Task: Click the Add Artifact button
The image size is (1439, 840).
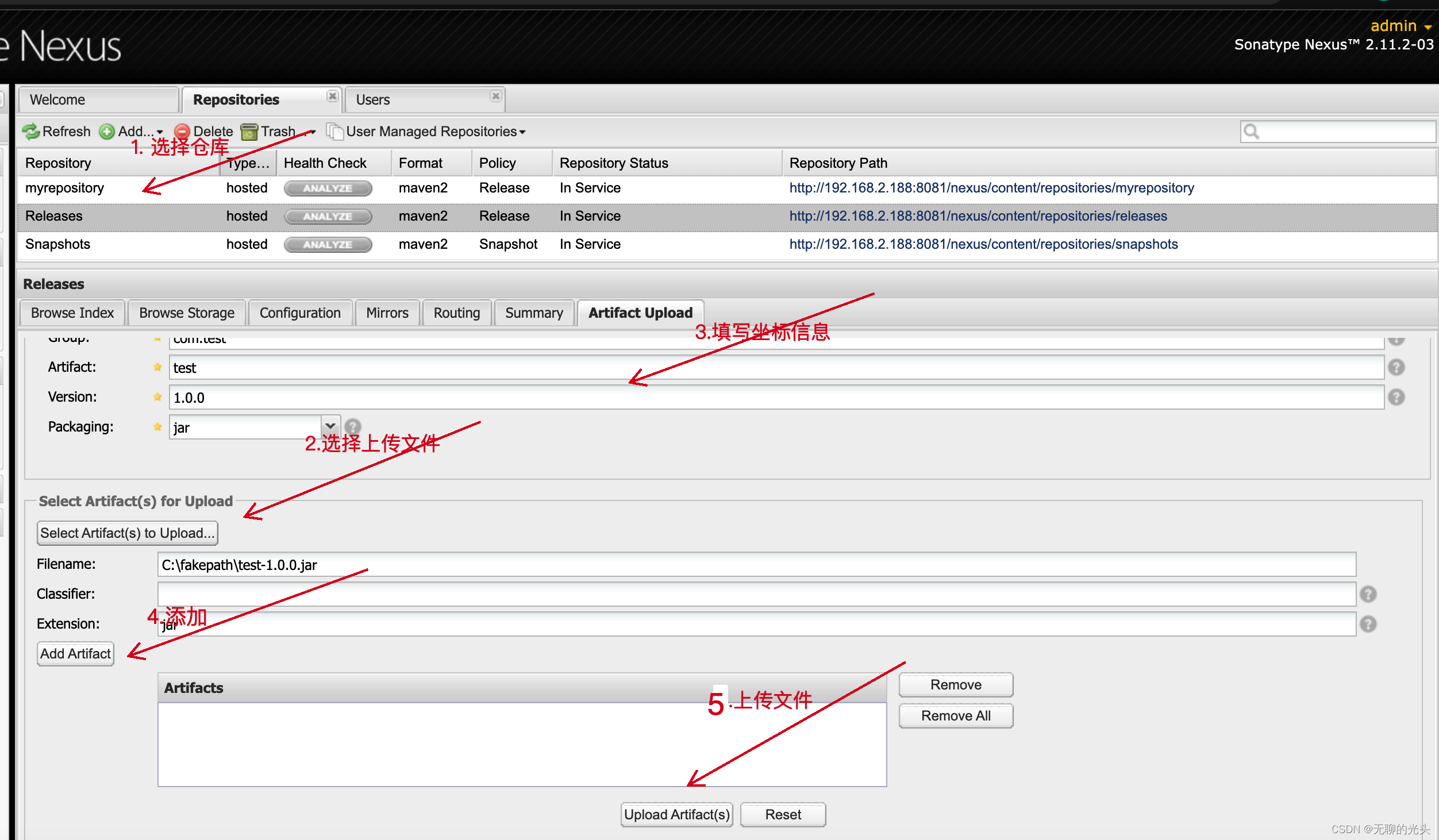Action: point(75,654)
